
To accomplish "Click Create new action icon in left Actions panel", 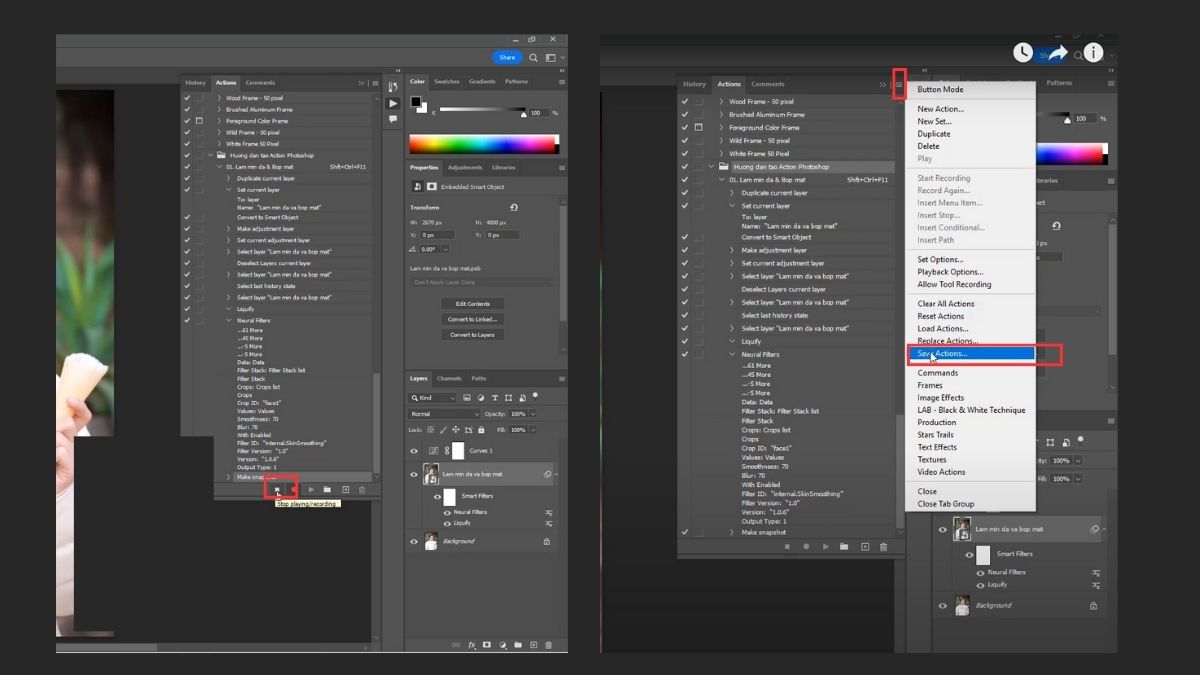I will 345,489.
